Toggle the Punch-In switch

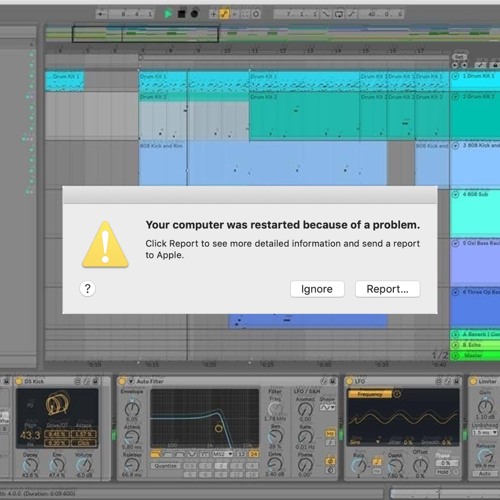[x=326, y=14]
